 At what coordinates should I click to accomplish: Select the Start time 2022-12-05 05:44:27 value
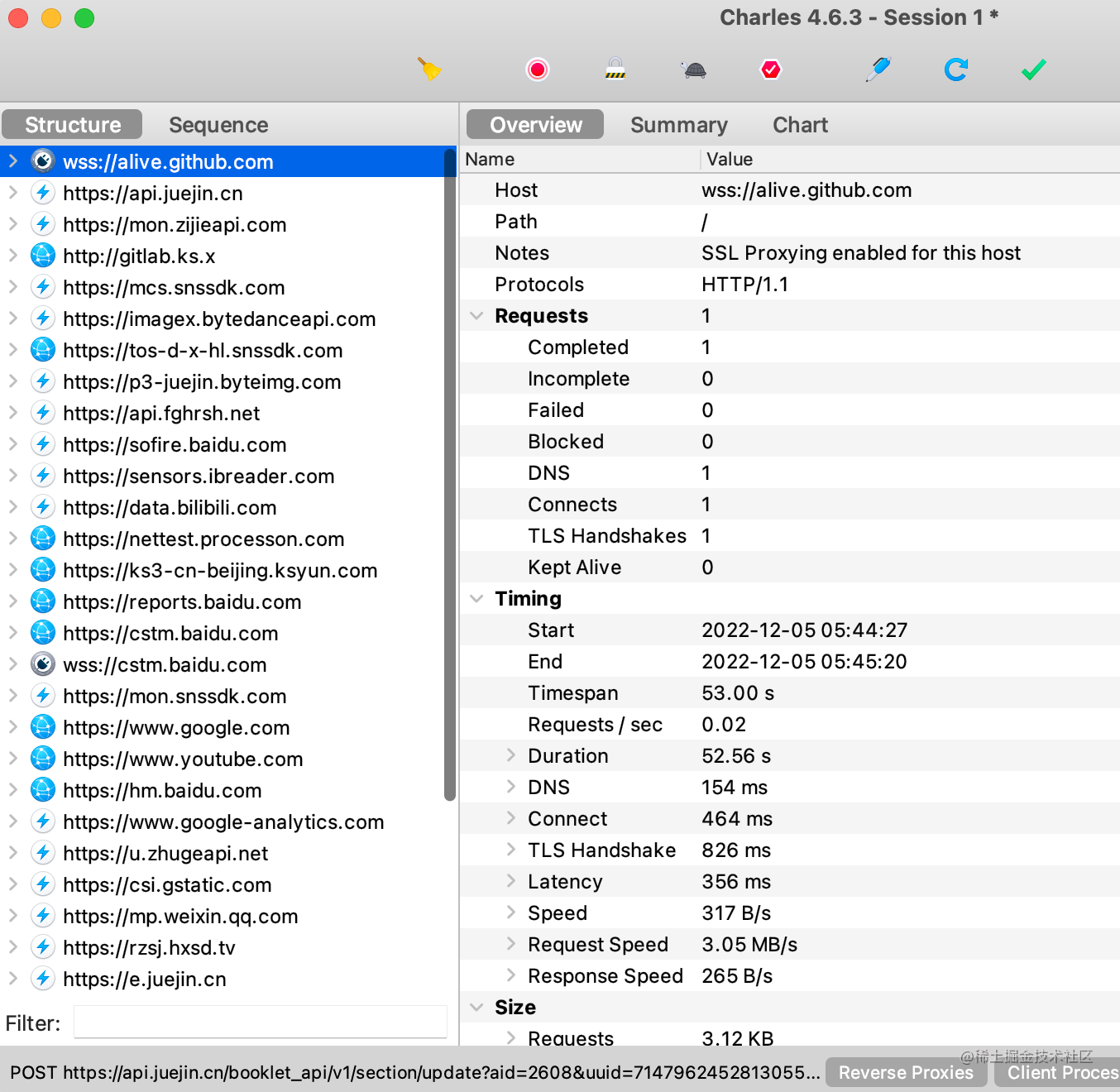click(x=804, y=630)
